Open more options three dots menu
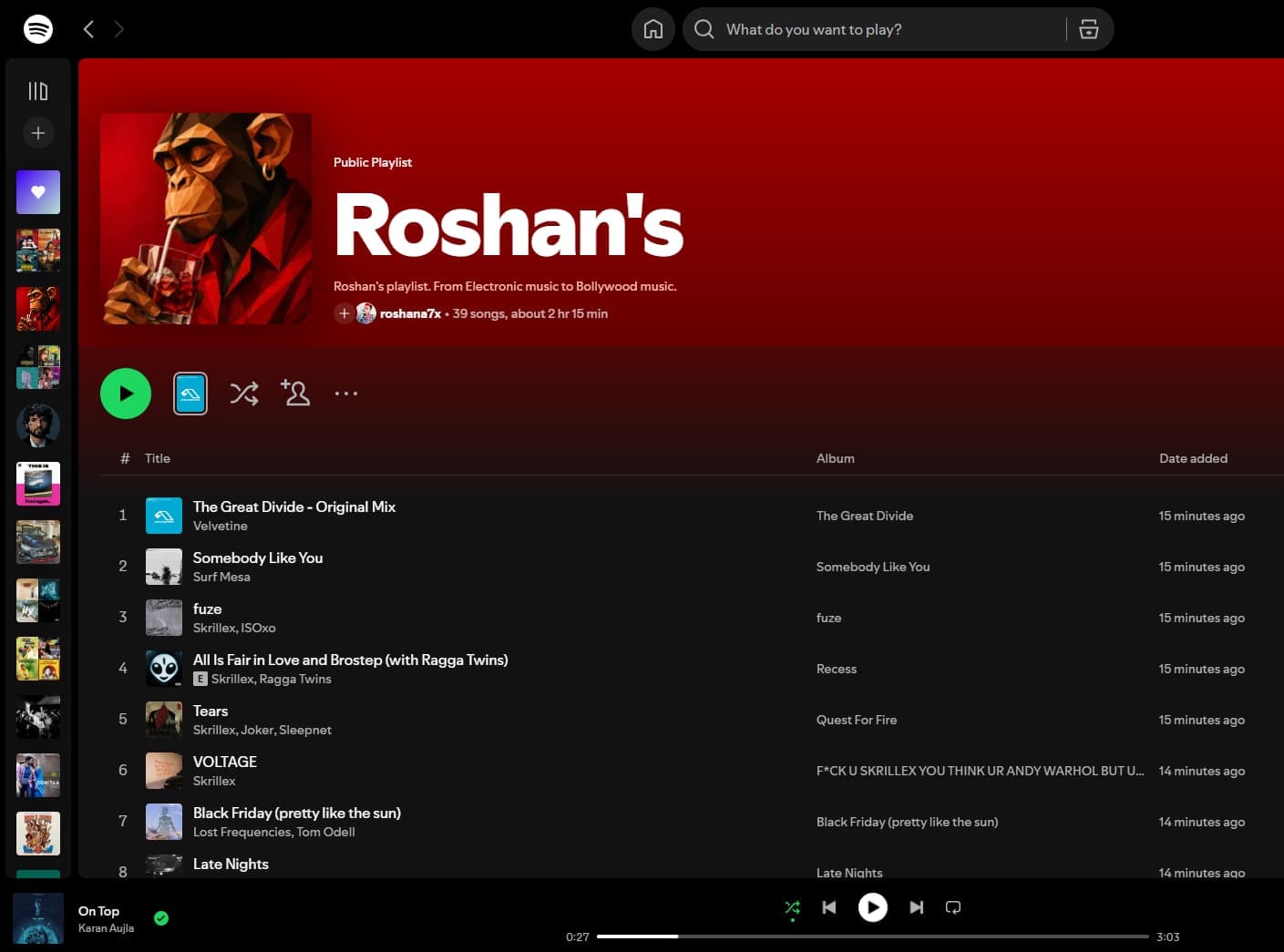This screenshot has width=1284, height=952. pyautogui.click(x=346, y=394)
